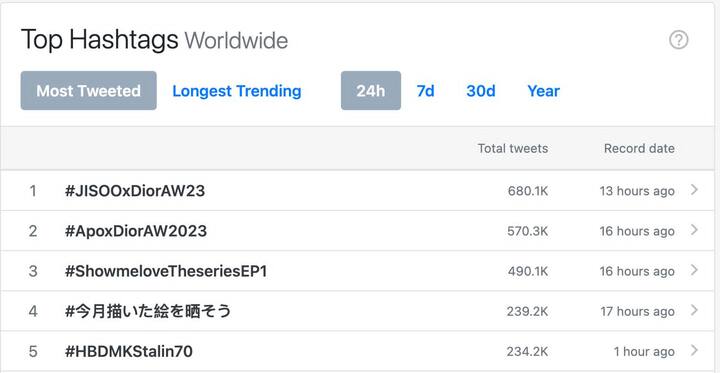
Task: Click the Record date column header
Action: 639,148
